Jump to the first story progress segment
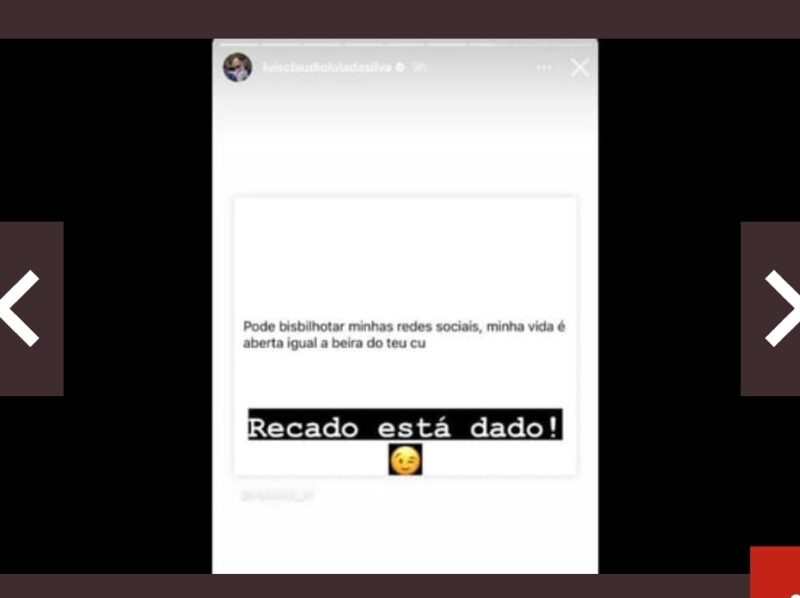 (239, 45)
